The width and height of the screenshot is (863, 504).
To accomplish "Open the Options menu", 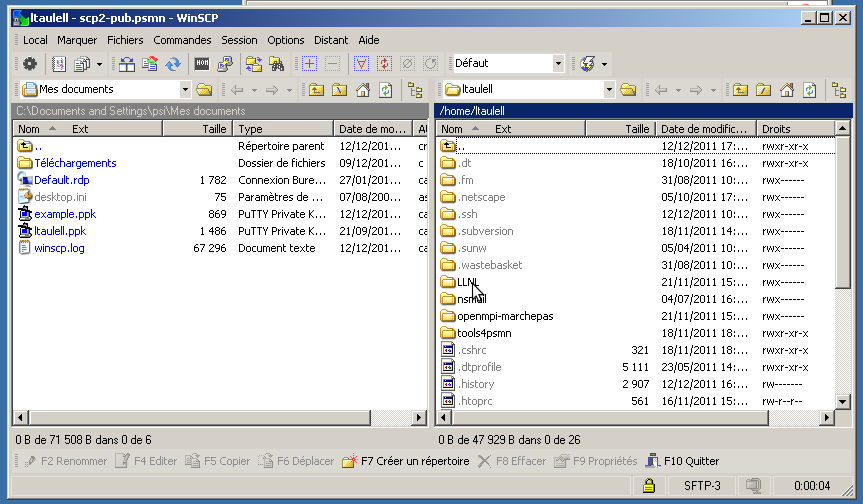I will tap(286, 40).
